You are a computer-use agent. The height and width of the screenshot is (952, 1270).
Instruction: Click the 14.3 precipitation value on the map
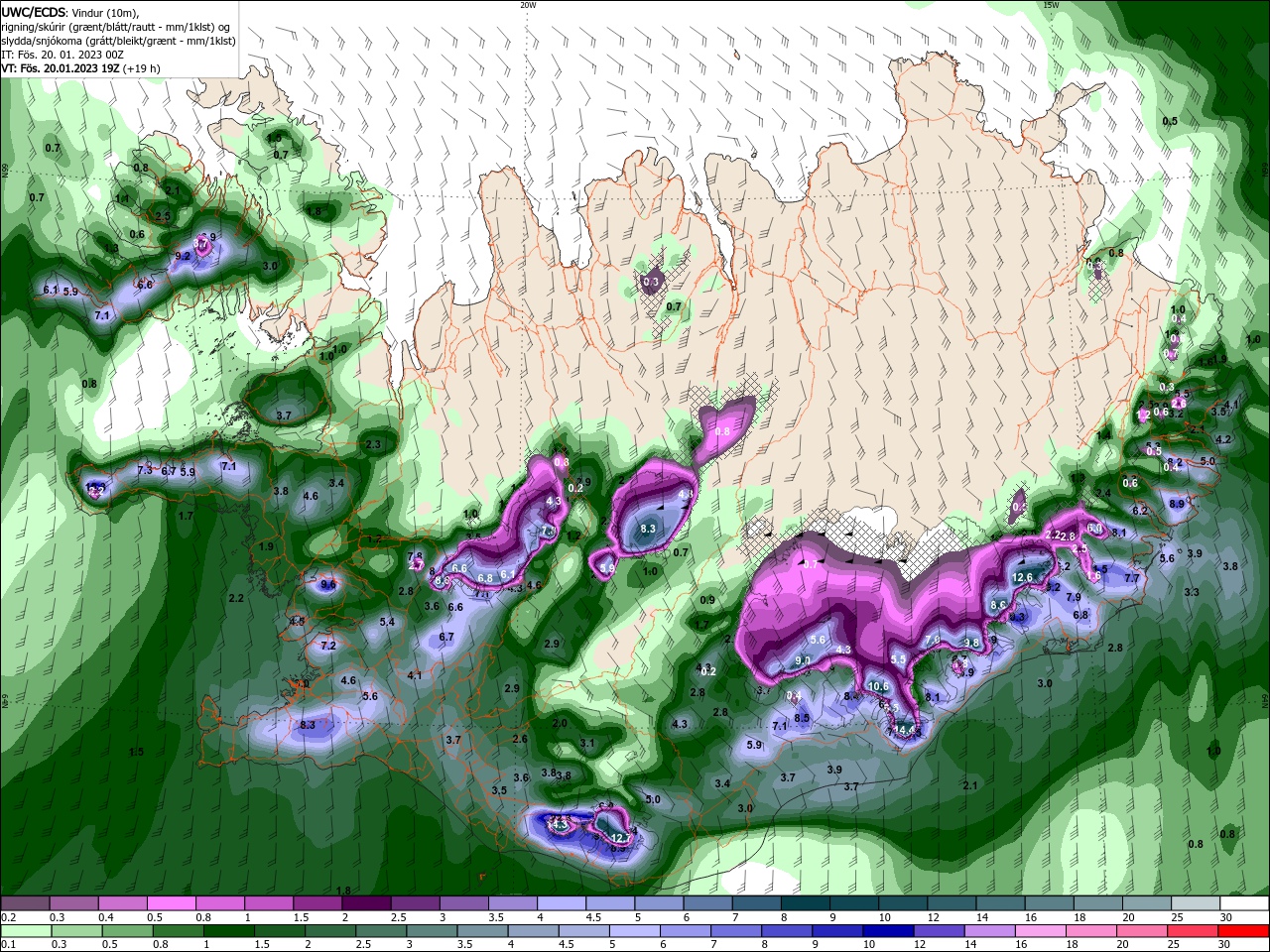[559, 824]
